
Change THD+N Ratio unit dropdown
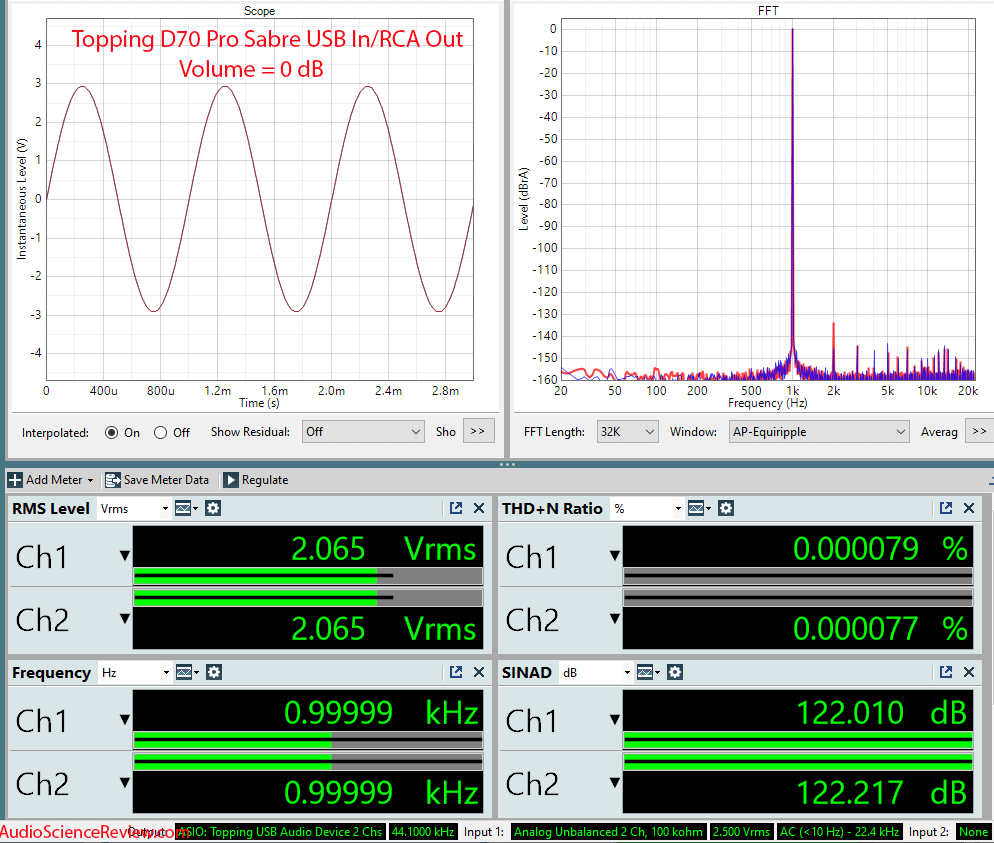(647, 508)
